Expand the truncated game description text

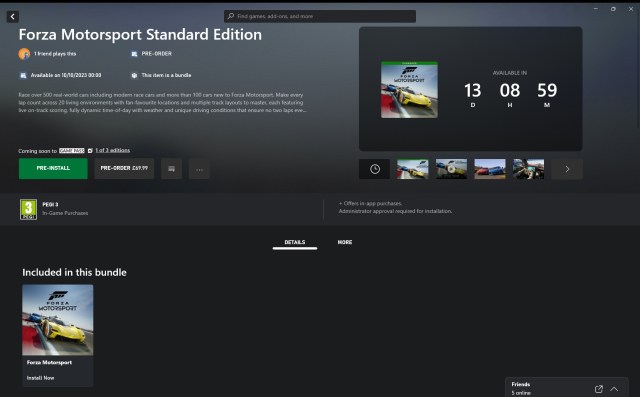pyautogui.click(x=162, y=102)
